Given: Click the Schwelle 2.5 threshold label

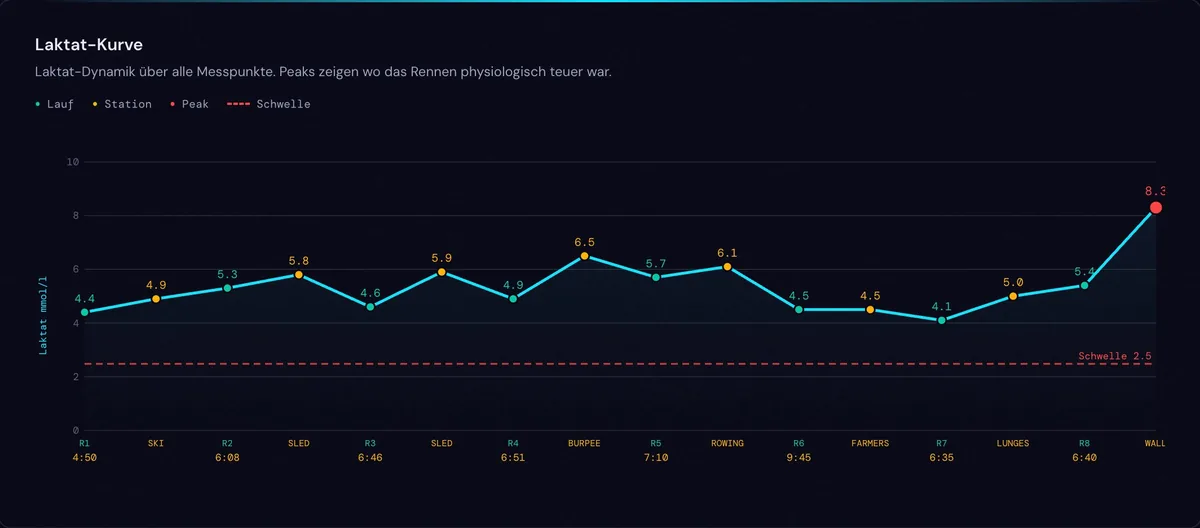Looking at the screenshot, I should tap(1115, 356).
